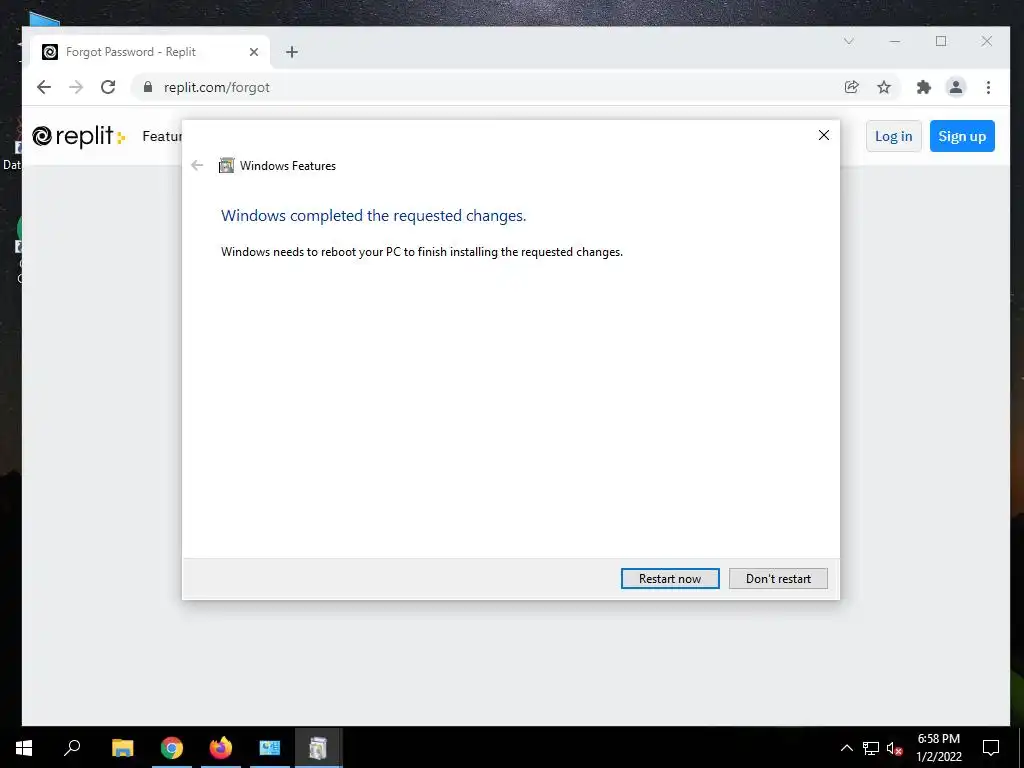1024x768 pixels.
Task: Choose Don't restart in Windows Features
Action: (778, 579)
